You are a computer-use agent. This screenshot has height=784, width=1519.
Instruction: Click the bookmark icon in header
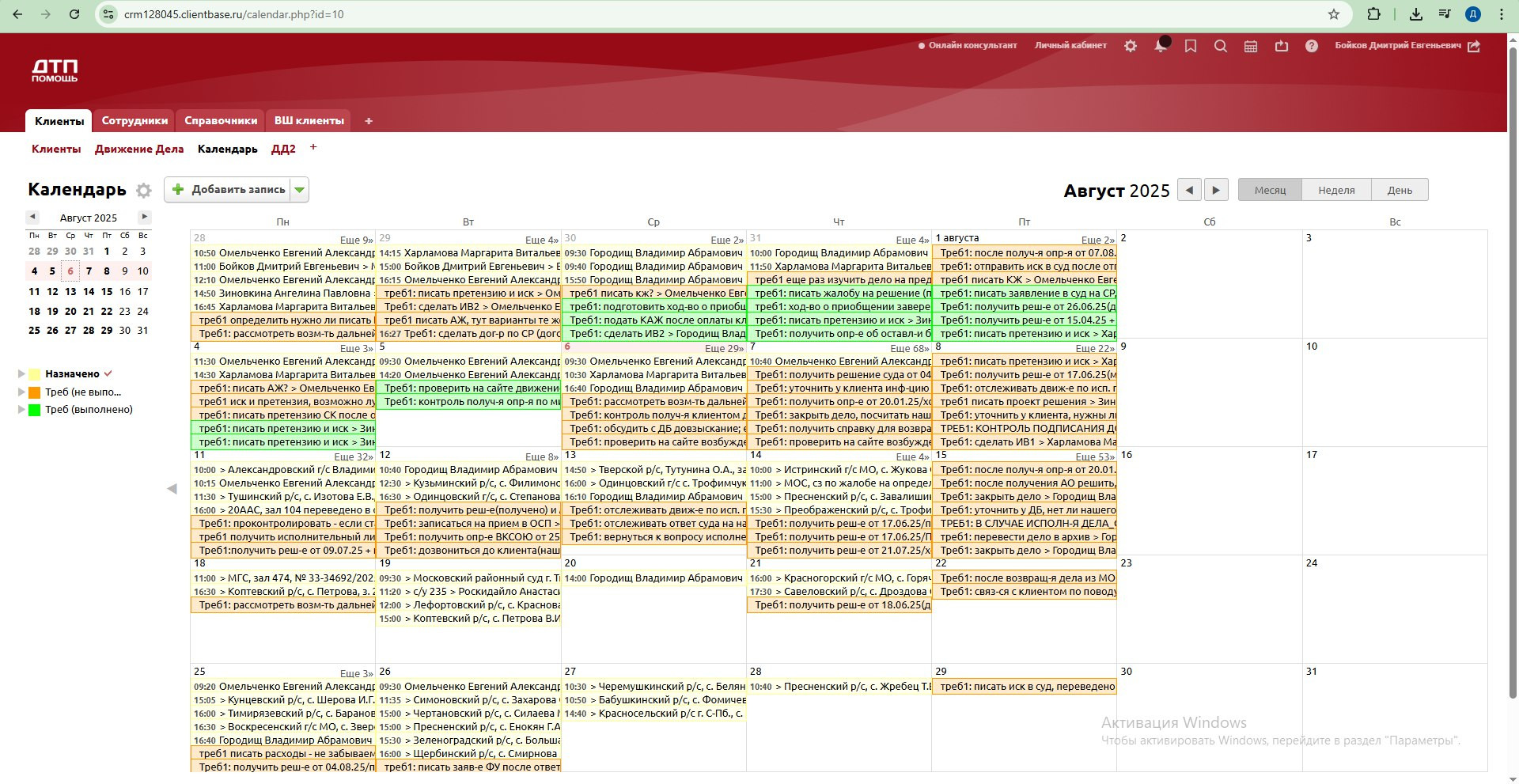click(x=1190, y=46)
